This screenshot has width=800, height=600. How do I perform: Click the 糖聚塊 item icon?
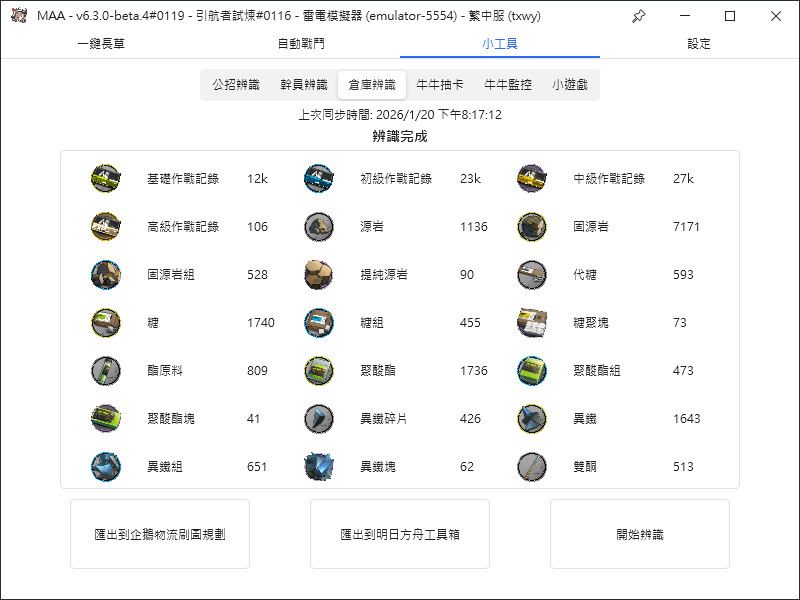(x=531, y=323)
